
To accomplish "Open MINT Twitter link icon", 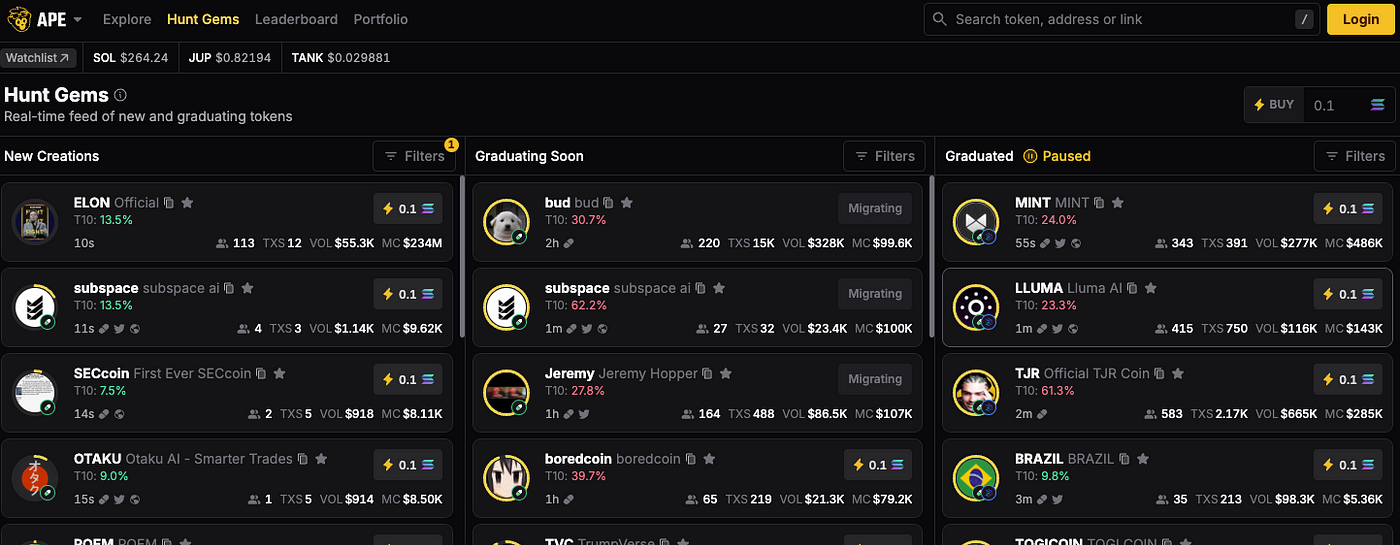I will (1060, 243).
